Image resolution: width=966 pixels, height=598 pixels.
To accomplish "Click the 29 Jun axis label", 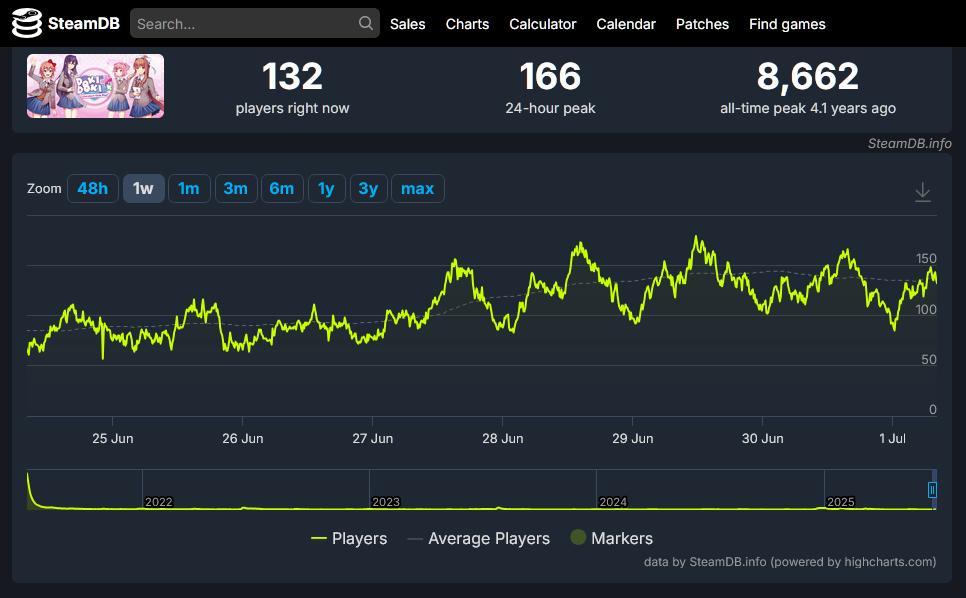I will (x=633, y=438).
